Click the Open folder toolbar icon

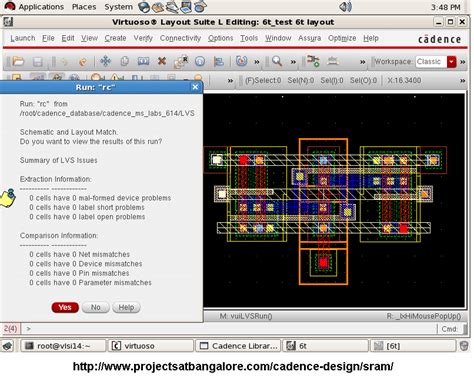18,61
